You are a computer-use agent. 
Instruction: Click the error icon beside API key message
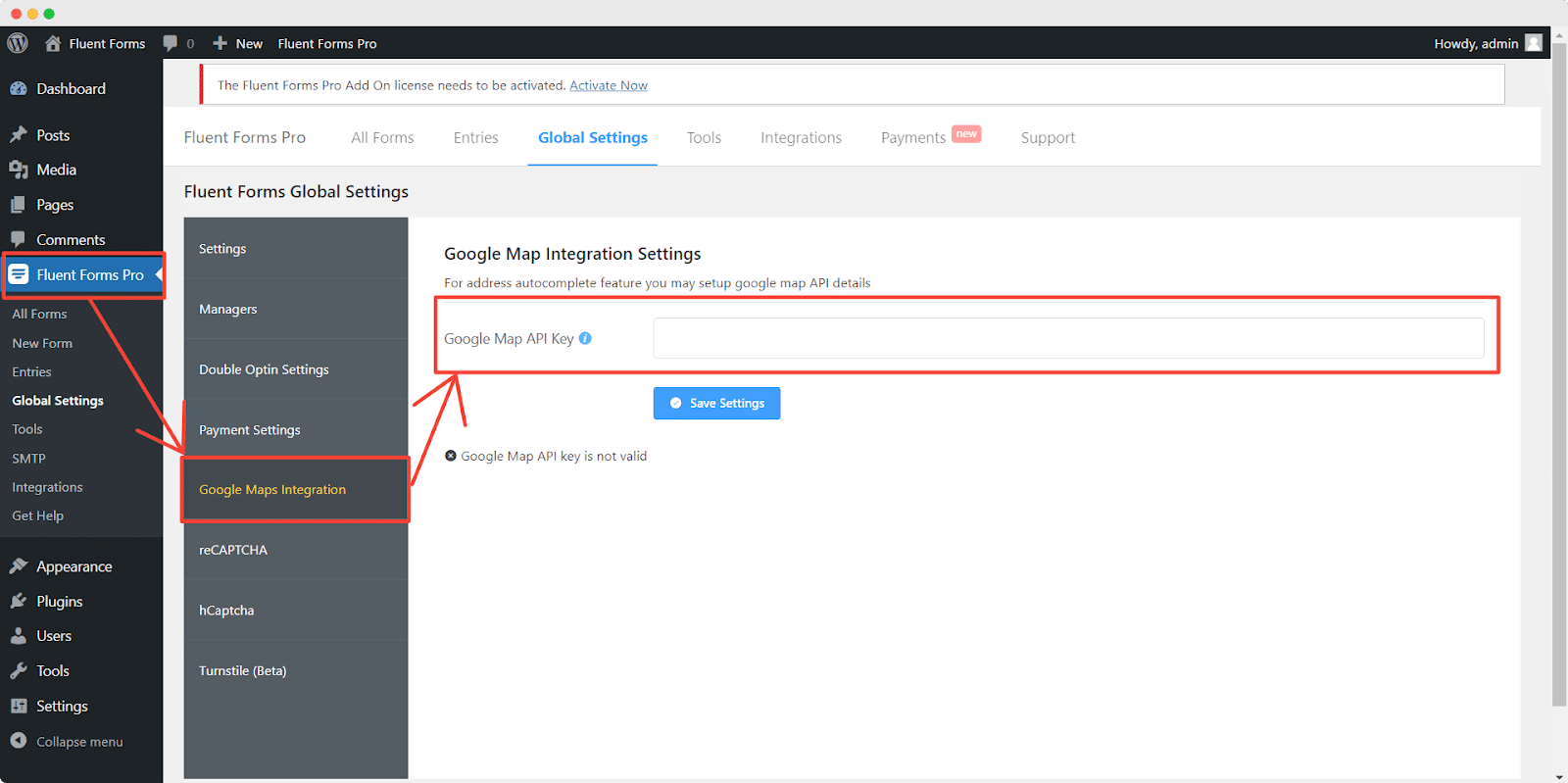pos(451,456)
